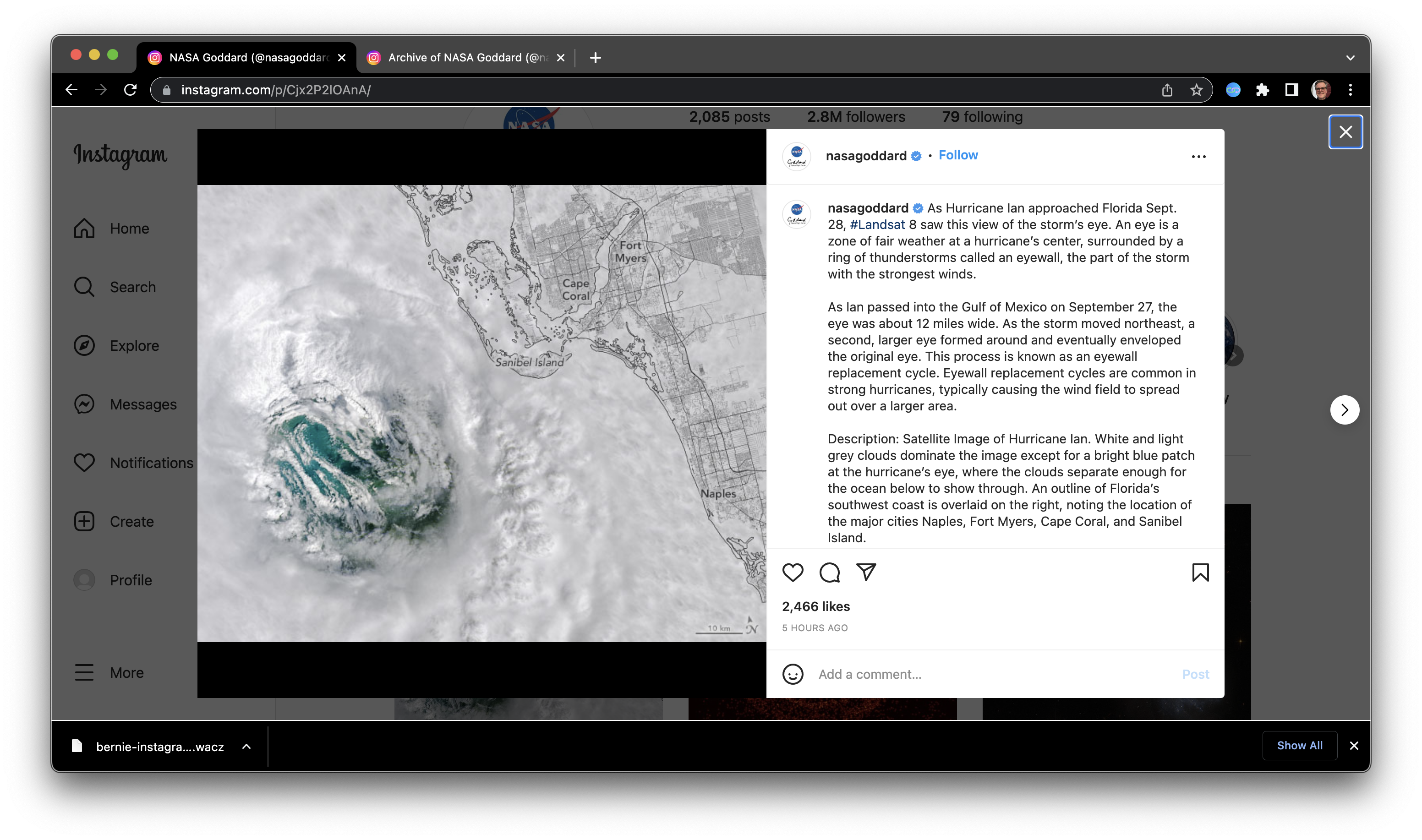Open the emoji picker for commenting

pos(793,674)
